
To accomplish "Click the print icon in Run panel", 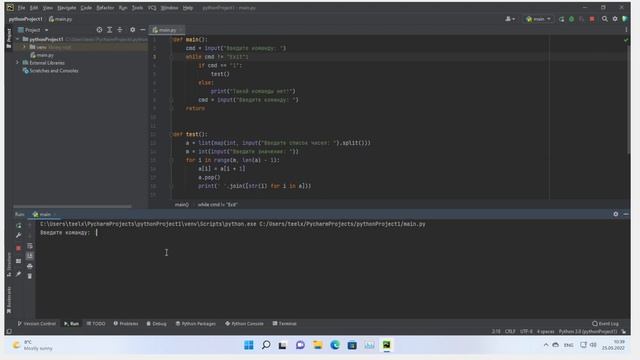I will click(x=30, y=266).
